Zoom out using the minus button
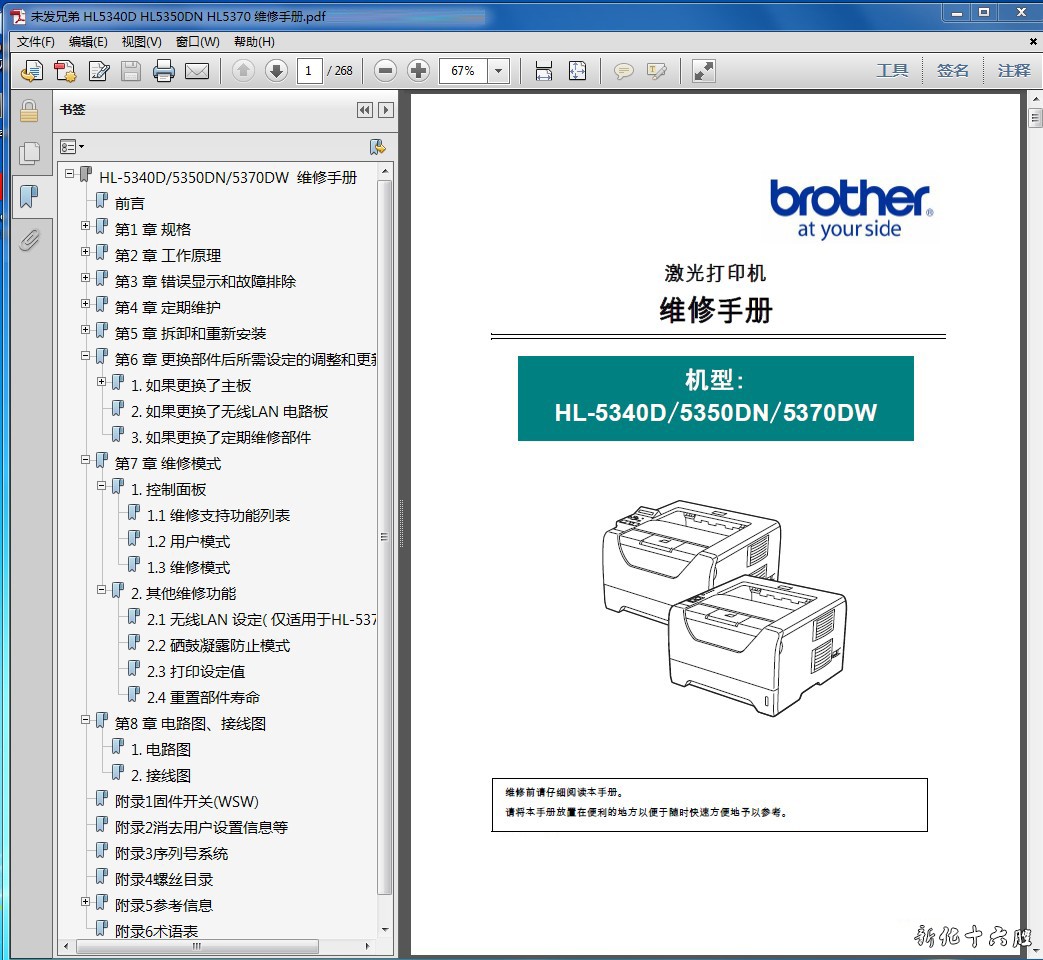This screenshot has height=960, width=1043. (386, 71)
